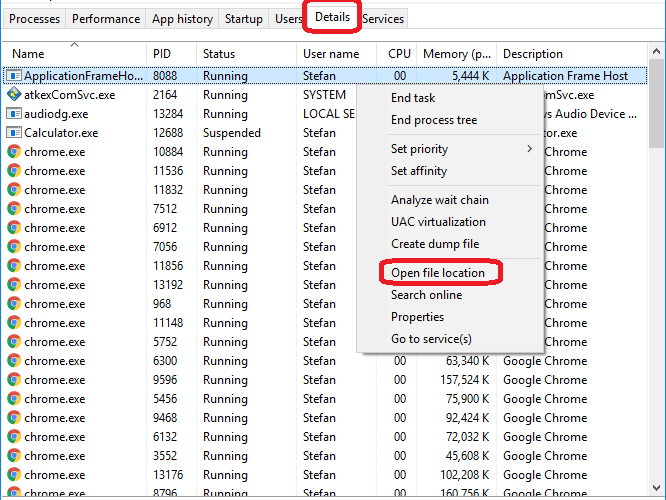The height and width of the screenshot is (500, 666).
Task: Click Chrome icon for PID 7056
Action: tap(14, 247)
